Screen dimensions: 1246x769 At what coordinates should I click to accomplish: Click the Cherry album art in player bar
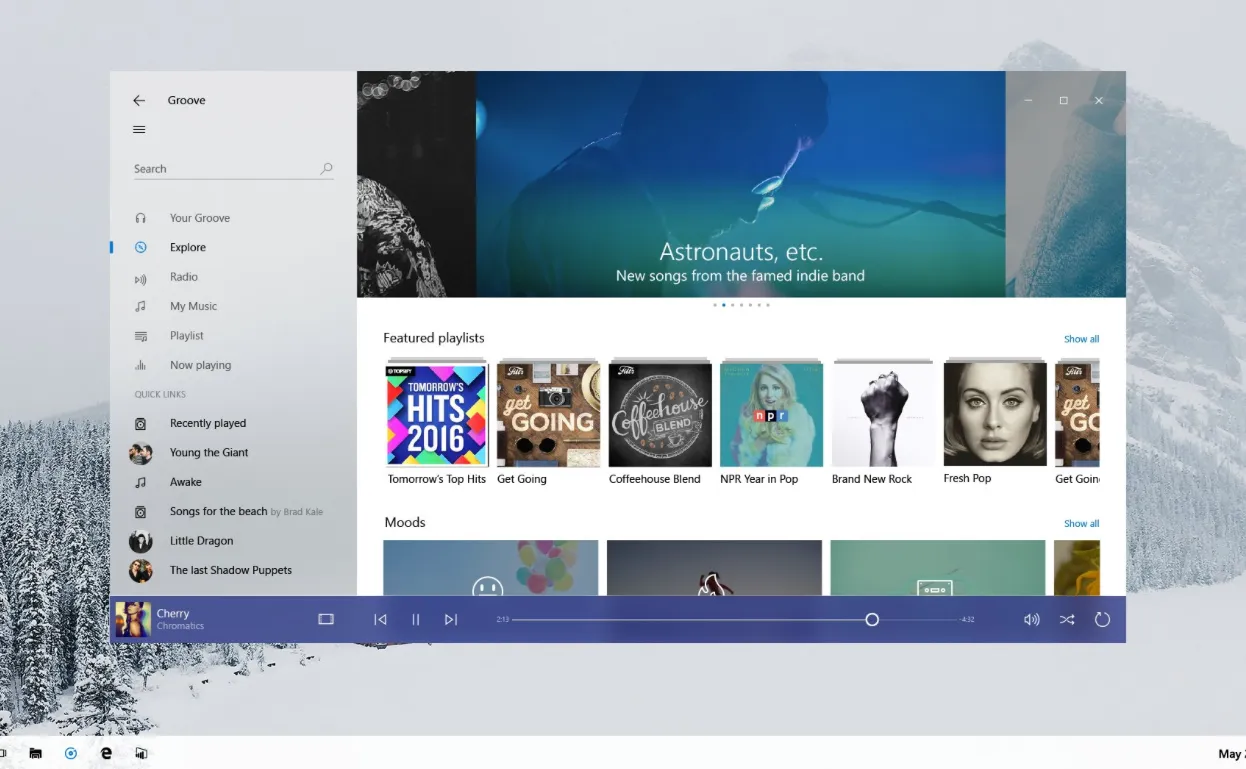(133, 620)
